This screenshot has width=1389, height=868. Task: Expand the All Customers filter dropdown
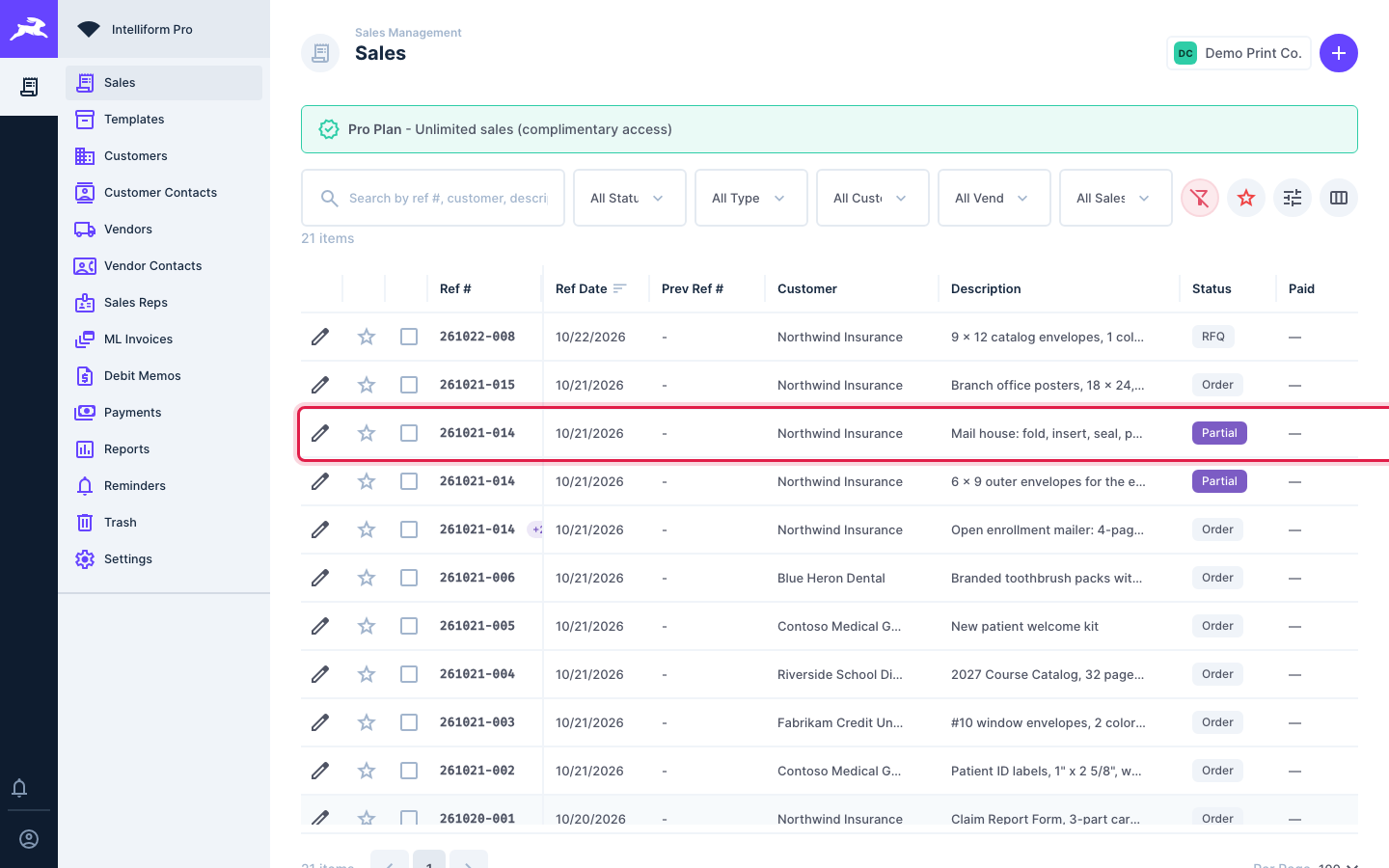[873, 198]
